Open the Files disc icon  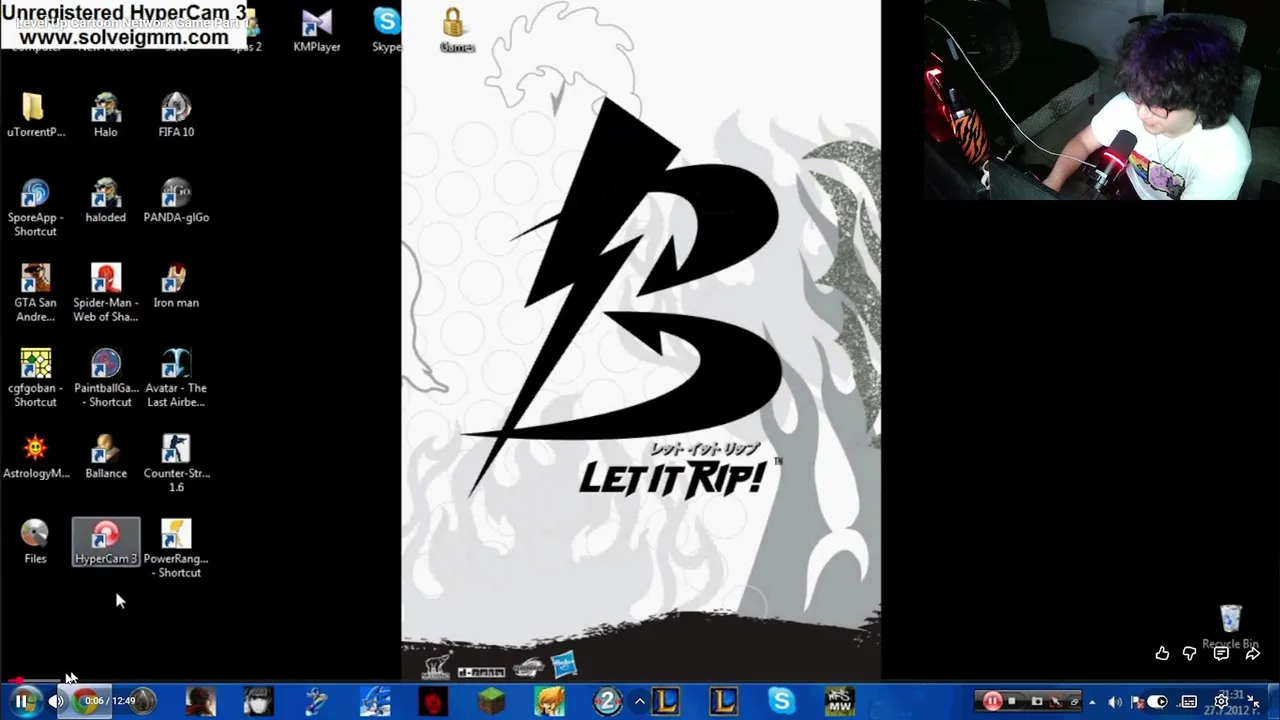click(35, 541)
